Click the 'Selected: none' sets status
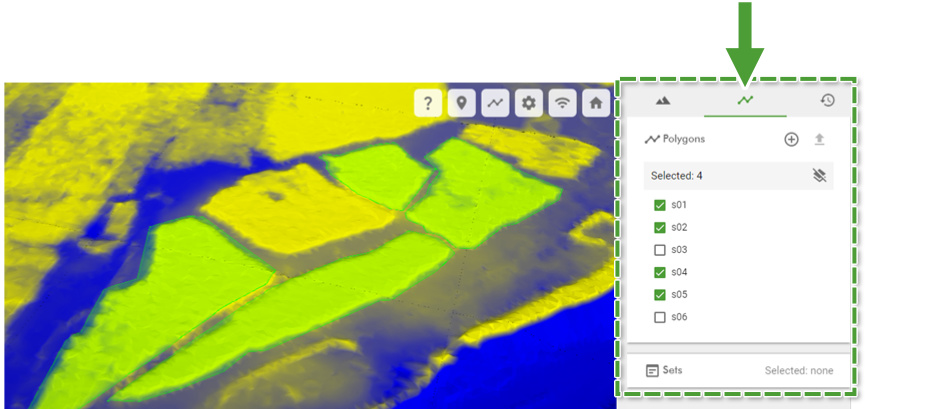Viewport: 931px width, 409px height. click(x=799, y=370)
